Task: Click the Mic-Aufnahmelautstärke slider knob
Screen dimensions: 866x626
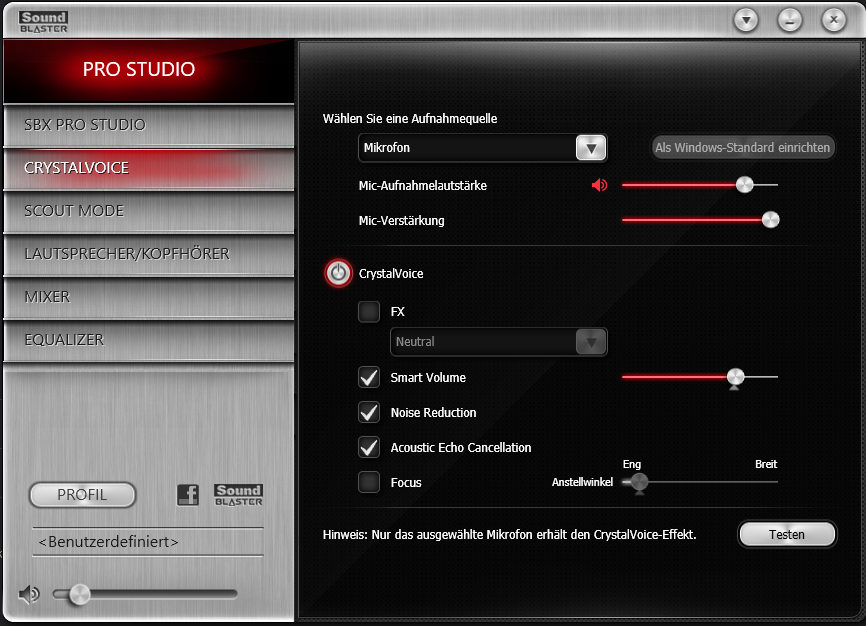Action: (x=744, y=185)
